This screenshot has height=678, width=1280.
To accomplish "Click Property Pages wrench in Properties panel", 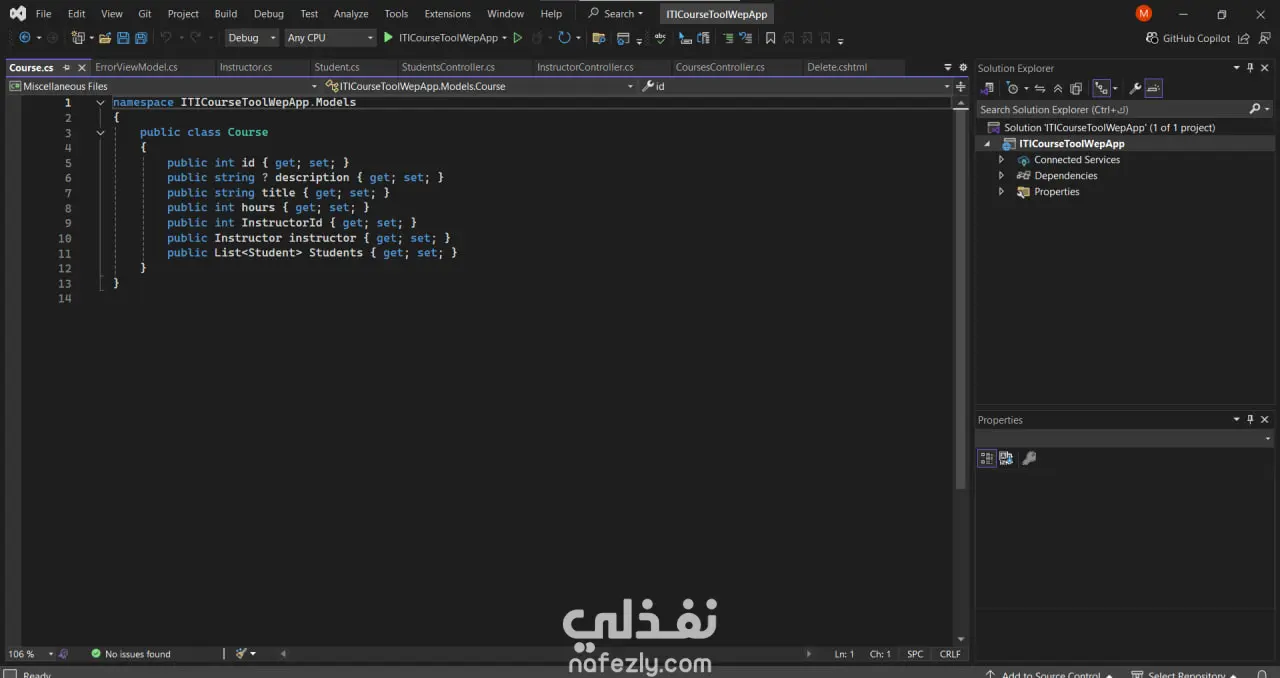I will pyautogui.click(x=1029, y=458).
